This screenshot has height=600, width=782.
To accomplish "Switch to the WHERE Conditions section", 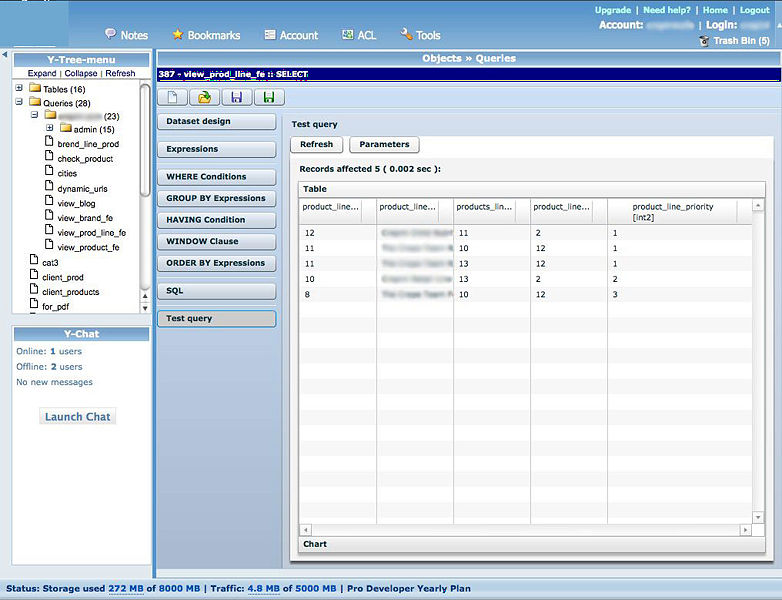I will tap(216, 177).
